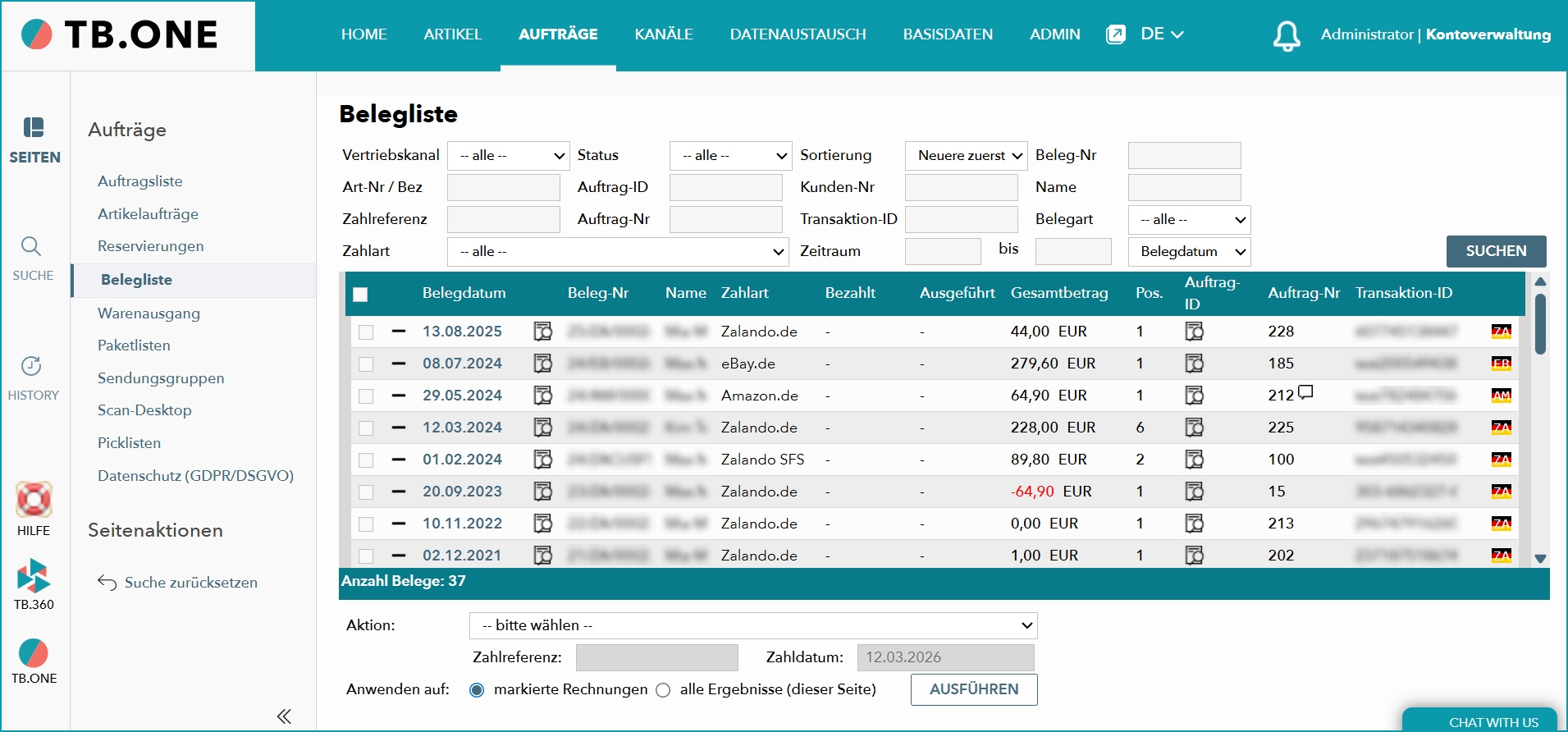Focus the Beleg-Nr input field
The width and height of the screenshot is (1568, 732).
[x=1184, y=156]
